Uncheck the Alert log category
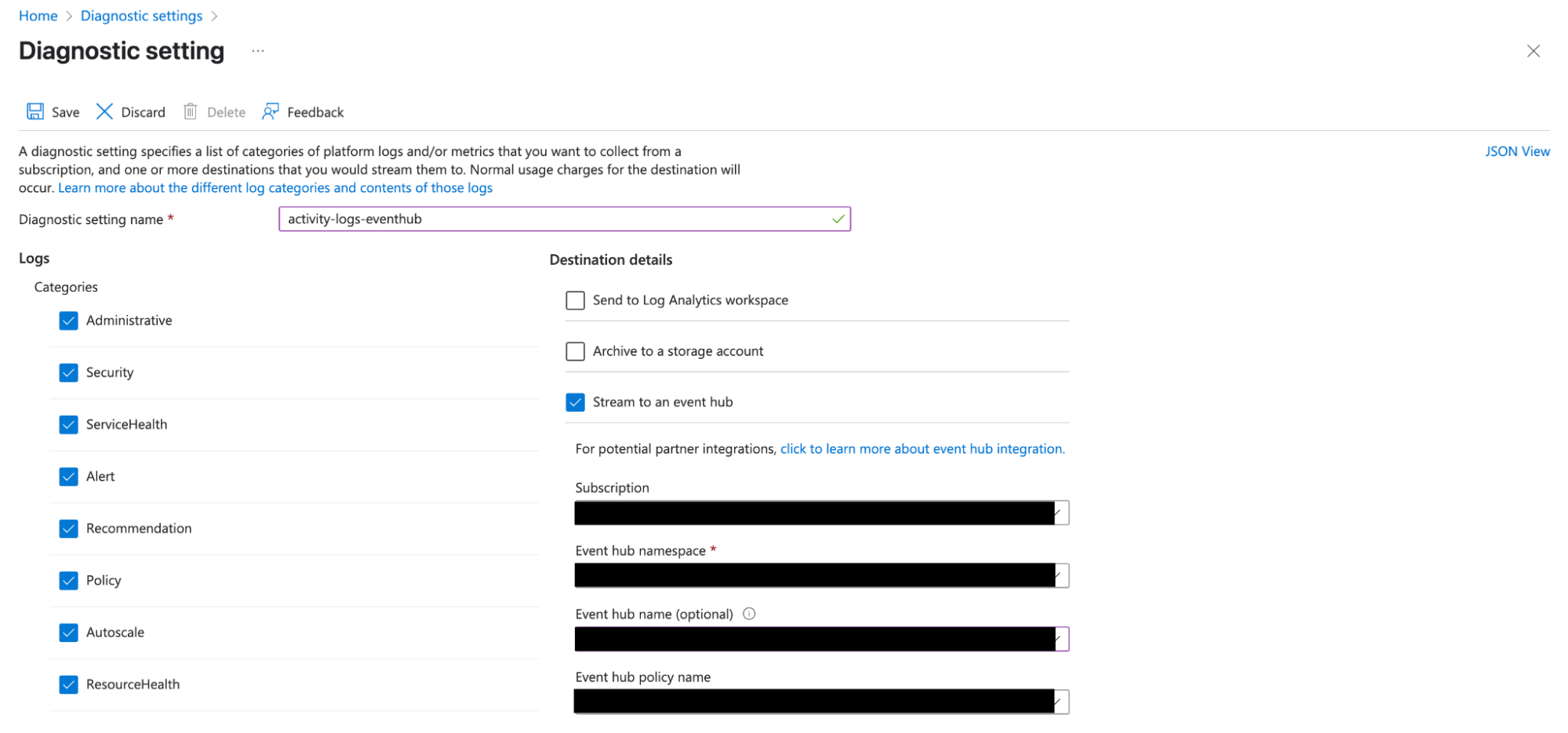 (69, 476)
